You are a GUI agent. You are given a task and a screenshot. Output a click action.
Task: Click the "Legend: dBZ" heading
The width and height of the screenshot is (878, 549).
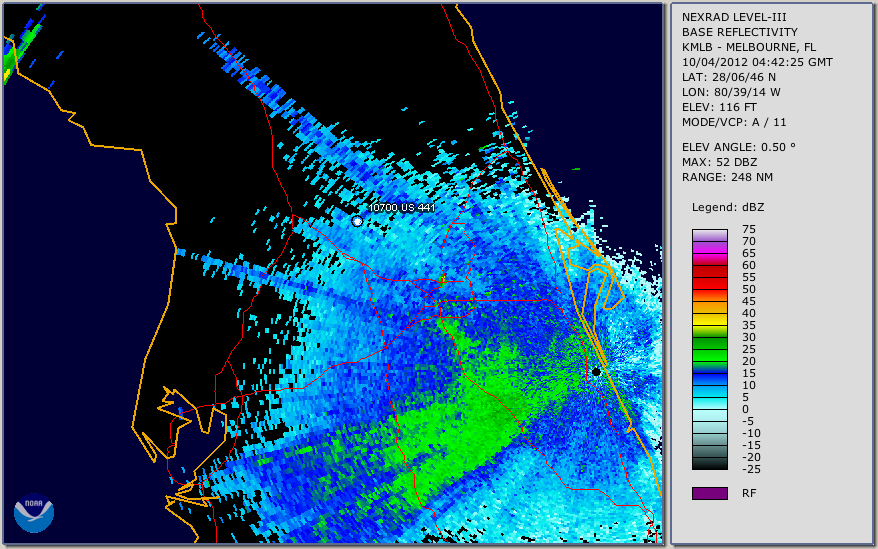[727, 207]
